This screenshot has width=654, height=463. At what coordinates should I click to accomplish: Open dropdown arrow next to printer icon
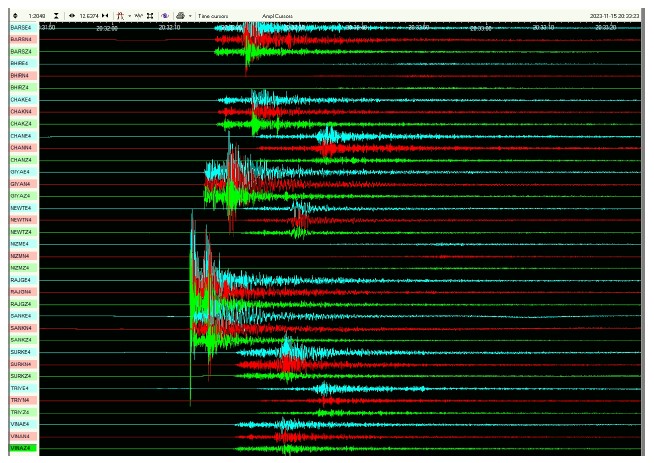pyautogui.click(x=190, y=16)
